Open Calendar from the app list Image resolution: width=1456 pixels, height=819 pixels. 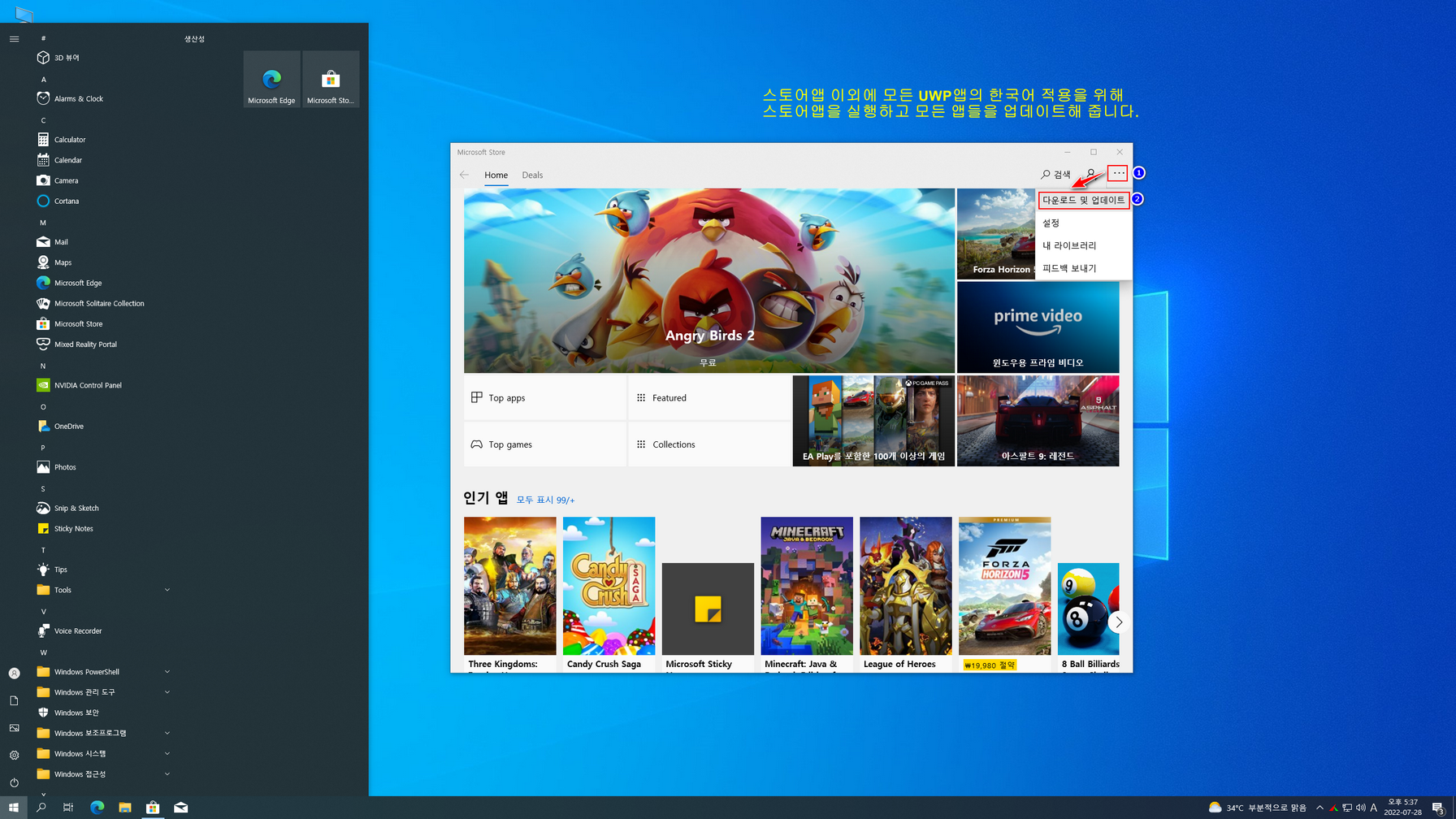click(x=102, y=160)
